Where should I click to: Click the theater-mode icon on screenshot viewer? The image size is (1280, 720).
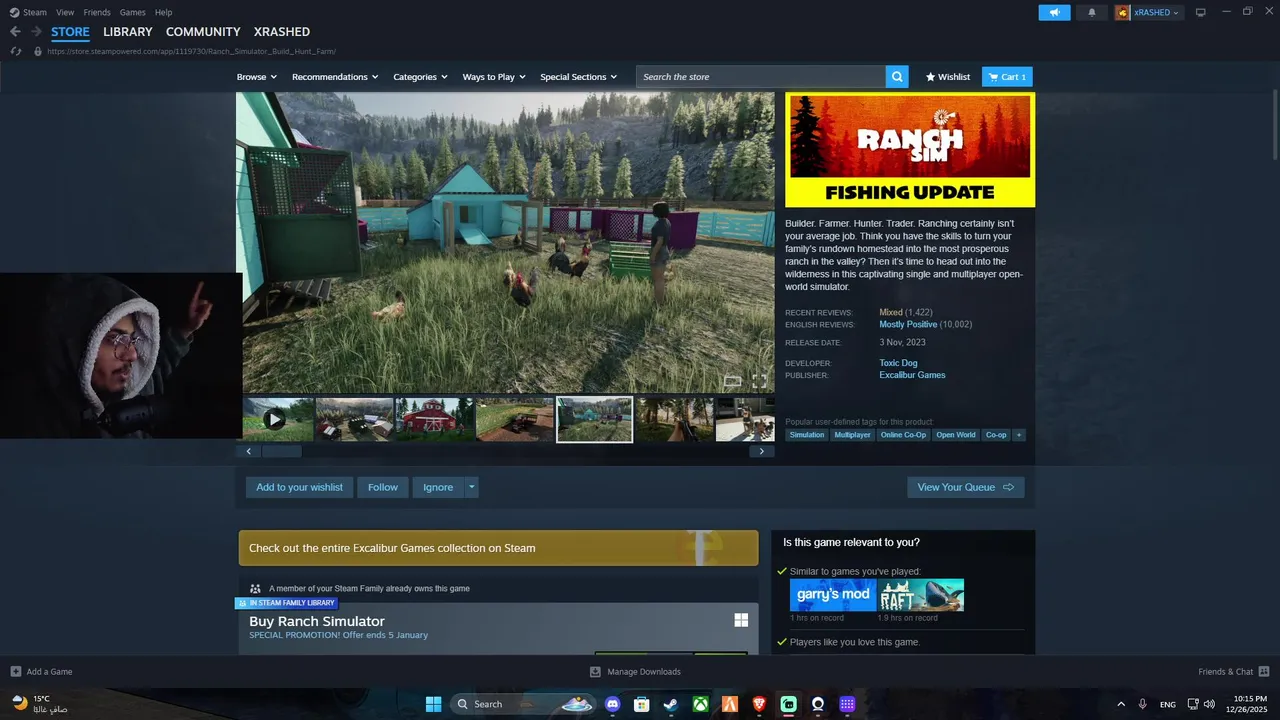tap(732, 381)
